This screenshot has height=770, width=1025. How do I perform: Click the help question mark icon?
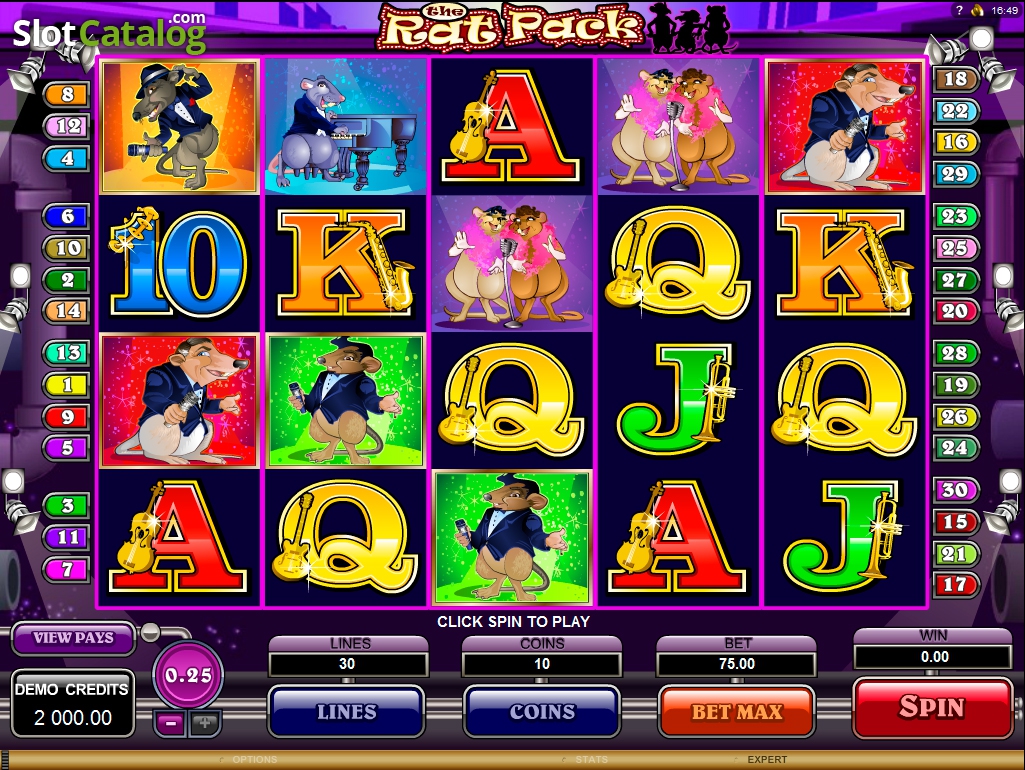click(x=959, y=10)
